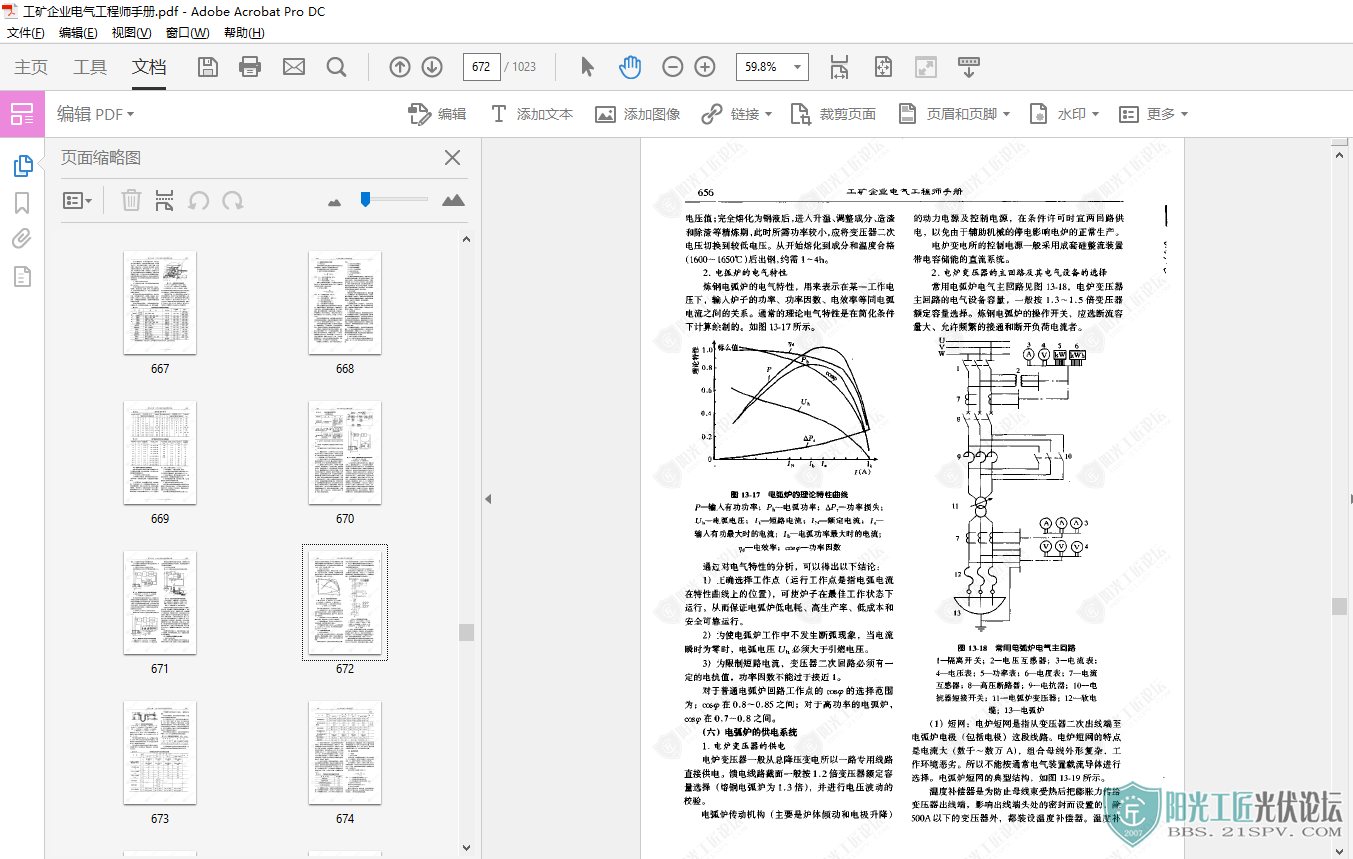This screenshot has height=859, width=1353.
Task: Click 添加文本 add text button
Action: [x=531, y=114]
